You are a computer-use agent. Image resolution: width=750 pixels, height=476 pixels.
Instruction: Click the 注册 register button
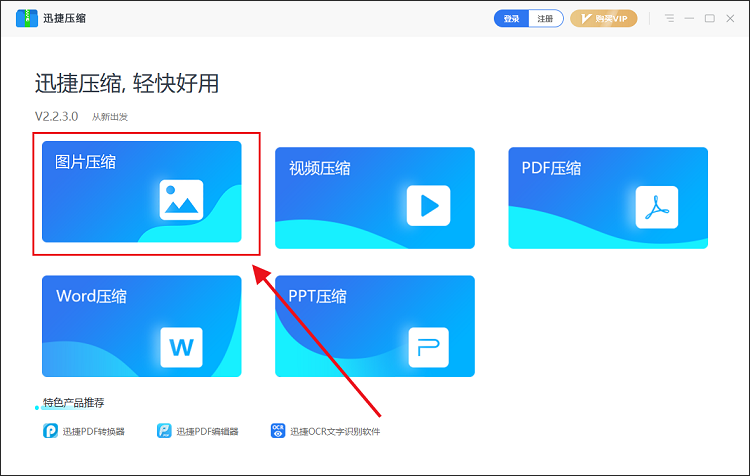545,19
